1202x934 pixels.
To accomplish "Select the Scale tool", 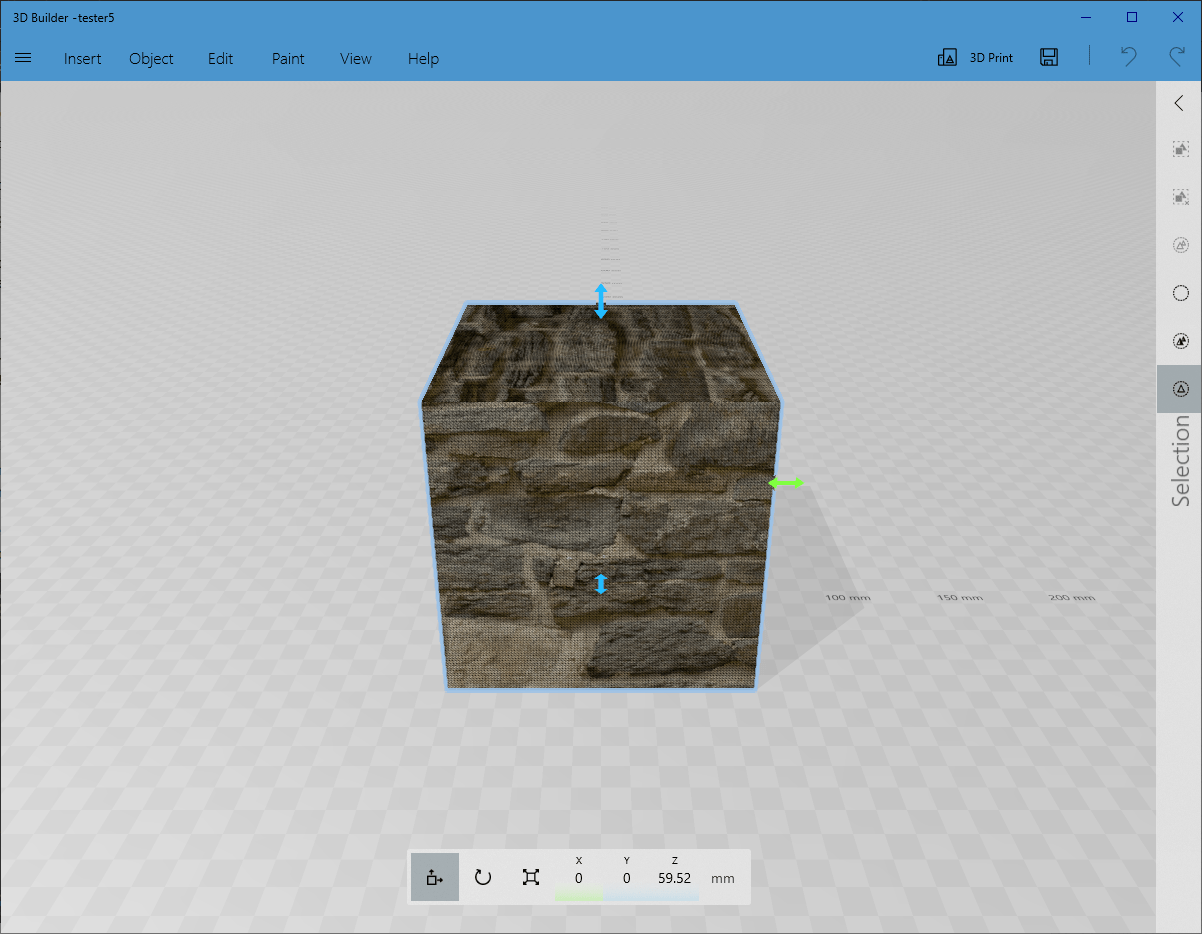I will pyautogui.click(x=530, y=877).
